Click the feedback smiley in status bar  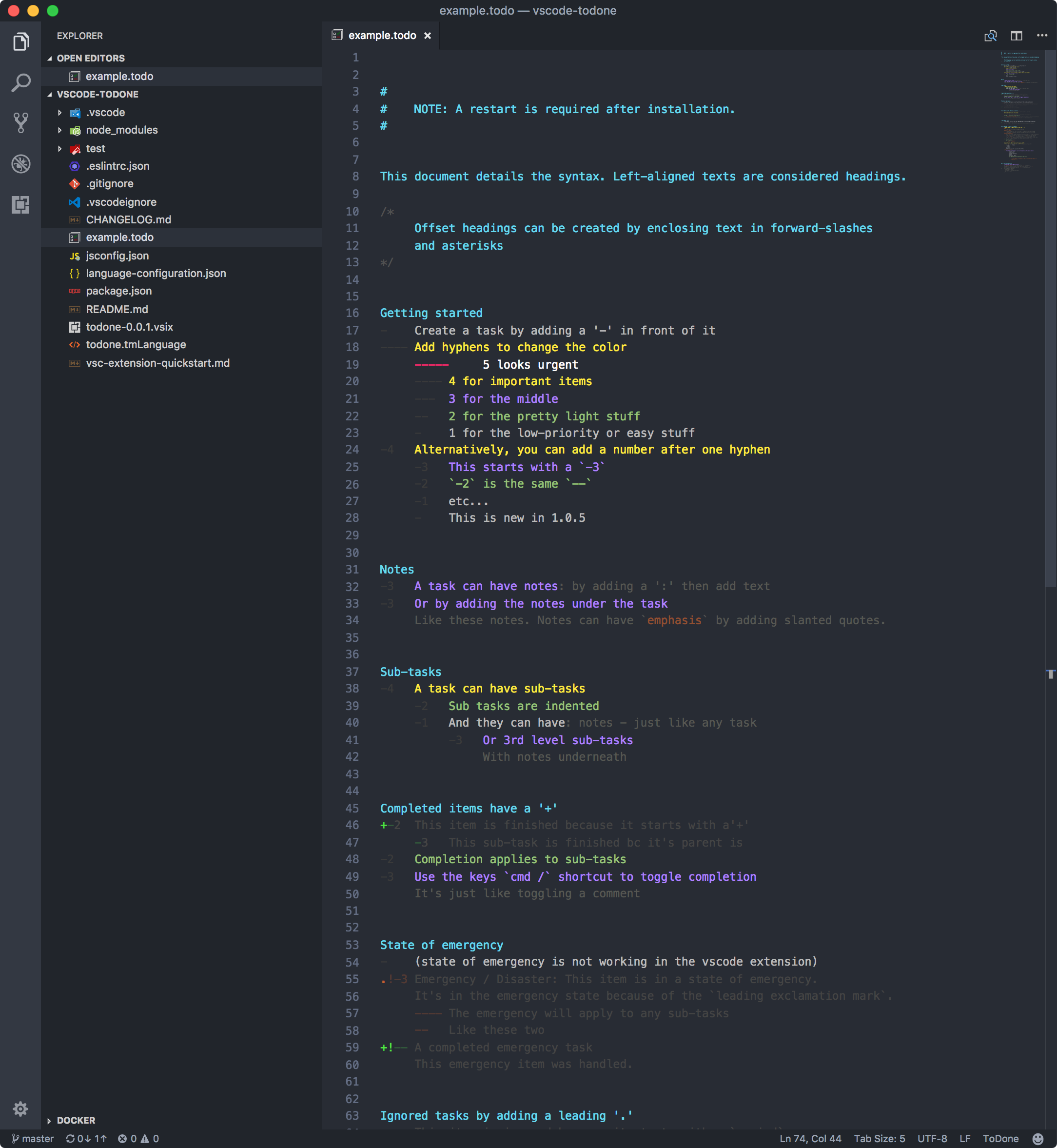point(1038,1138)
